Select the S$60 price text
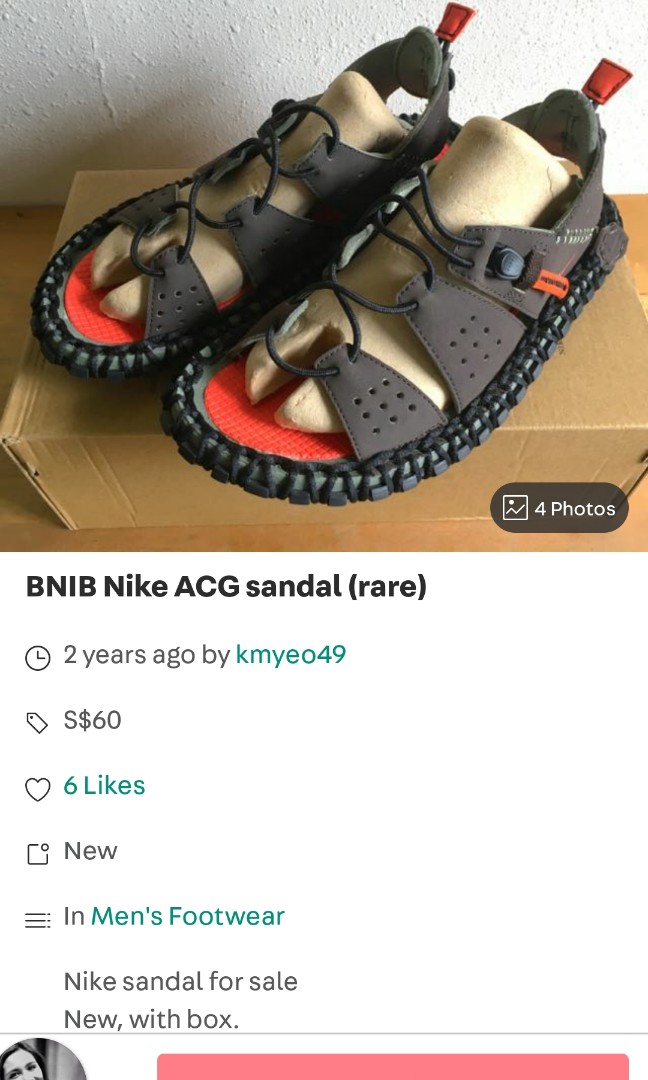 (x=92, y=720)
